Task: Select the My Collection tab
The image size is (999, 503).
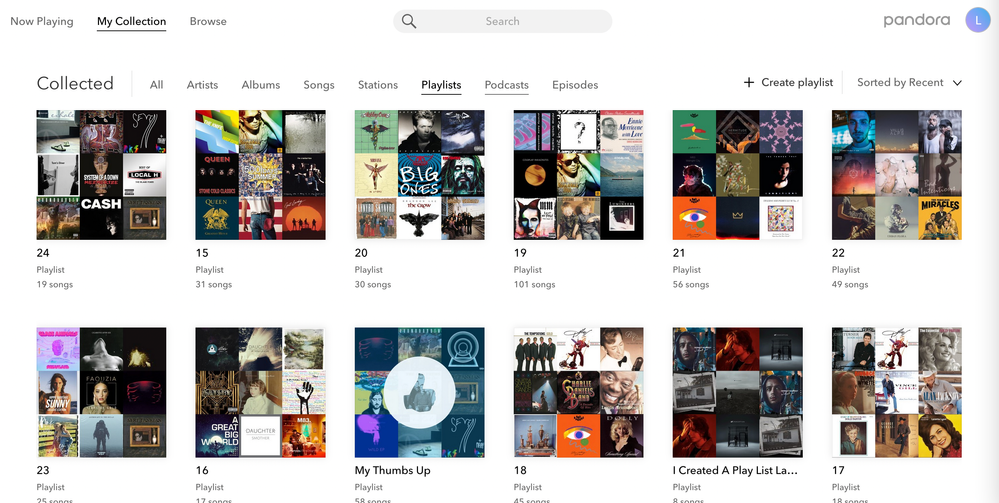Action: (131, 21)
